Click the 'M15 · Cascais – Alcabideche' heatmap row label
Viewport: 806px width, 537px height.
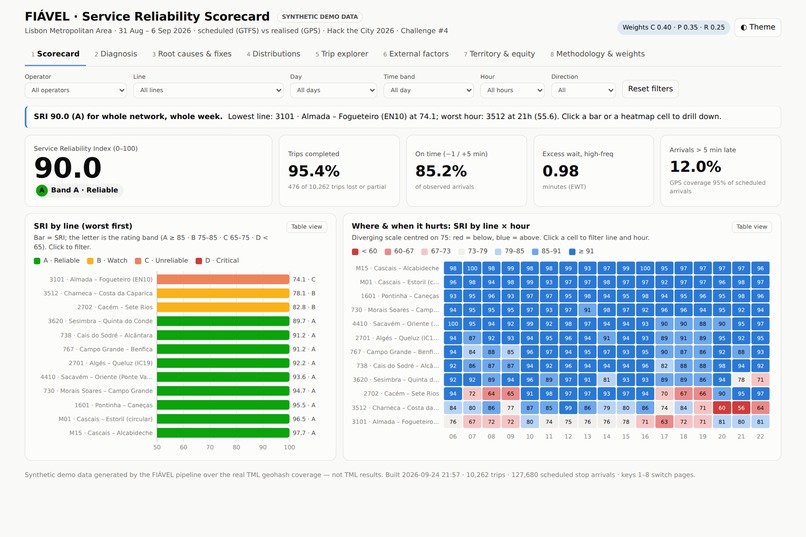[x=397, y=268]
